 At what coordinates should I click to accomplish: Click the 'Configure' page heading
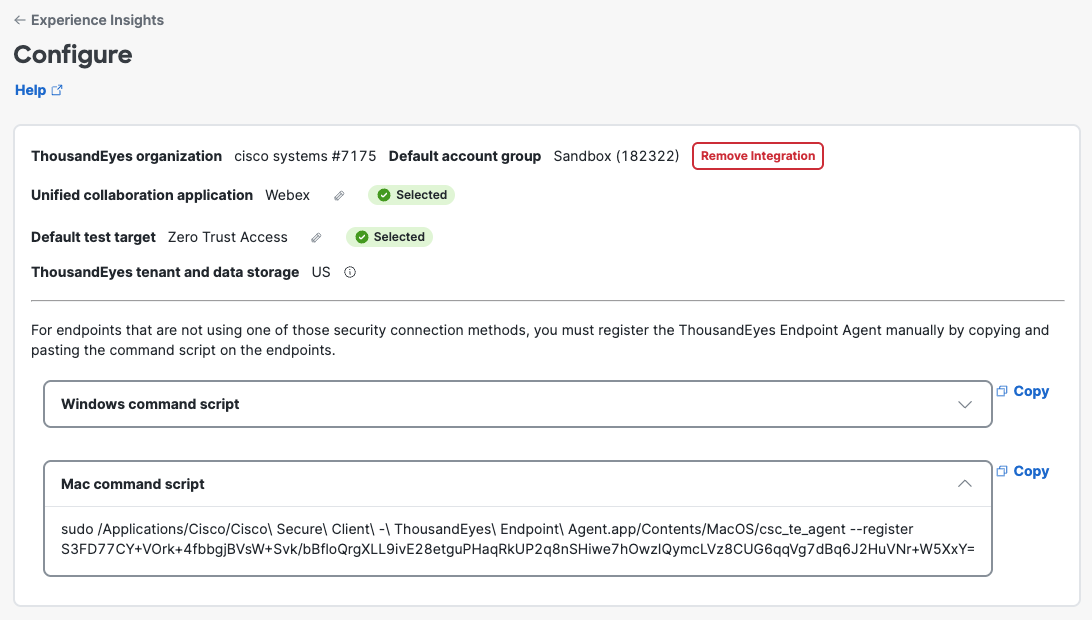73,54
